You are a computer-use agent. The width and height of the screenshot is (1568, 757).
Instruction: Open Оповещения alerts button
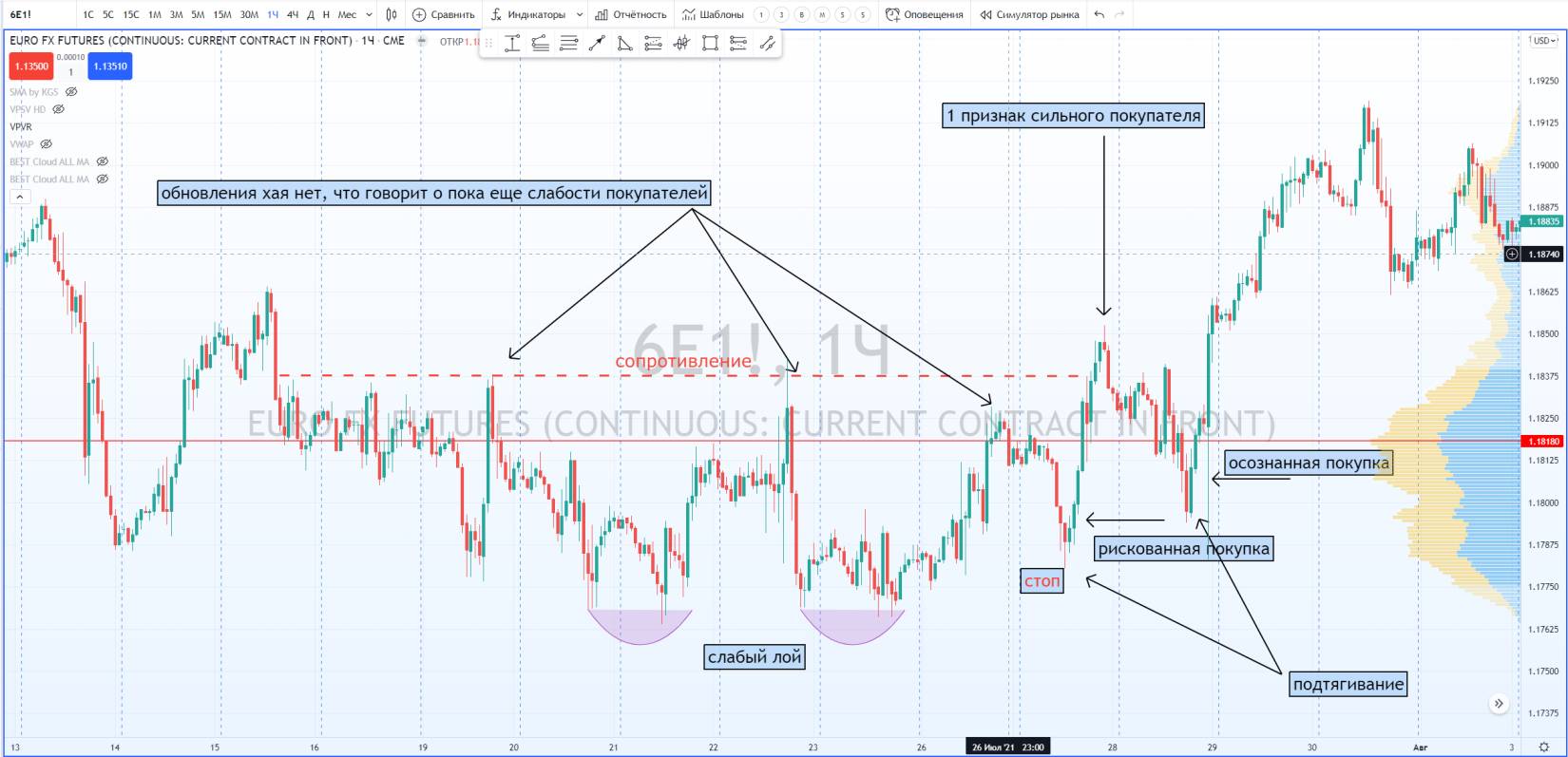924,14
